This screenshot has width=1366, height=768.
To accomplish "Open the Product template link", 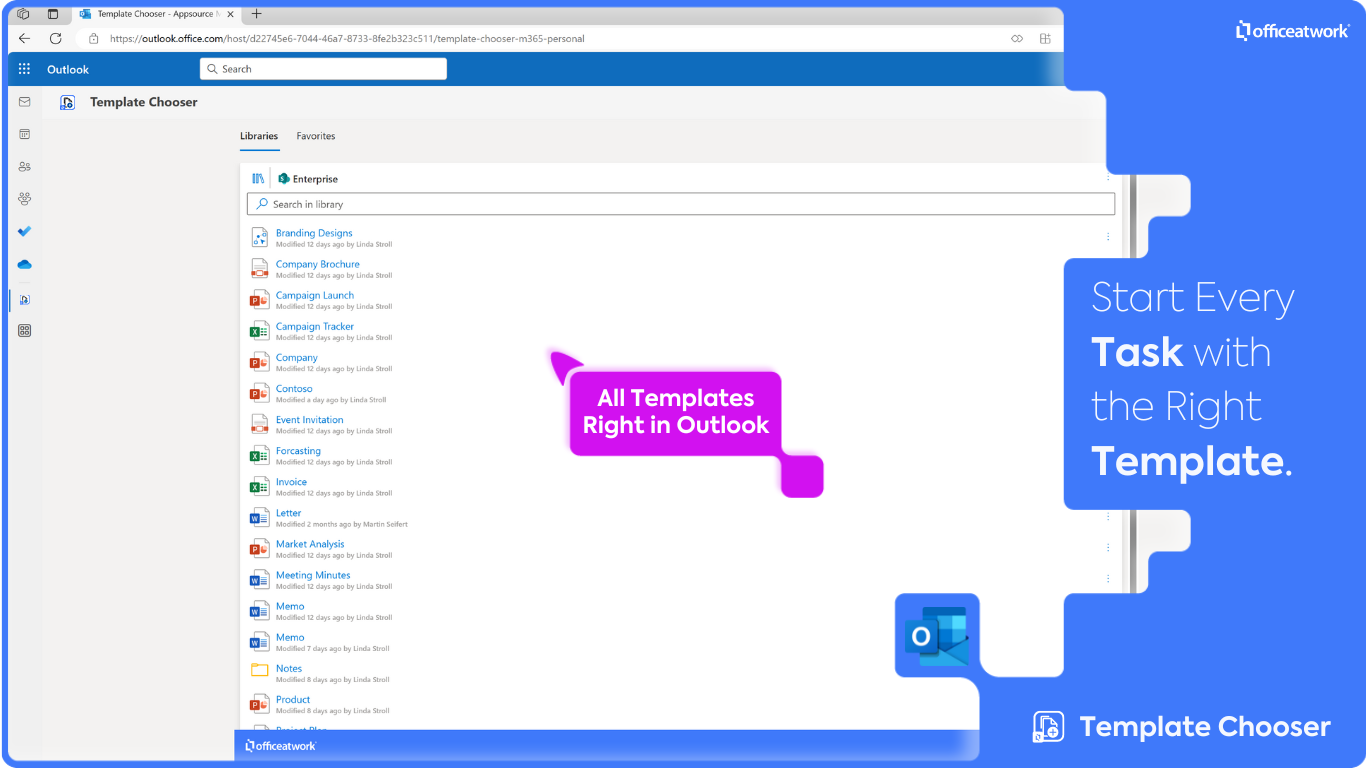I will [293, 699].
